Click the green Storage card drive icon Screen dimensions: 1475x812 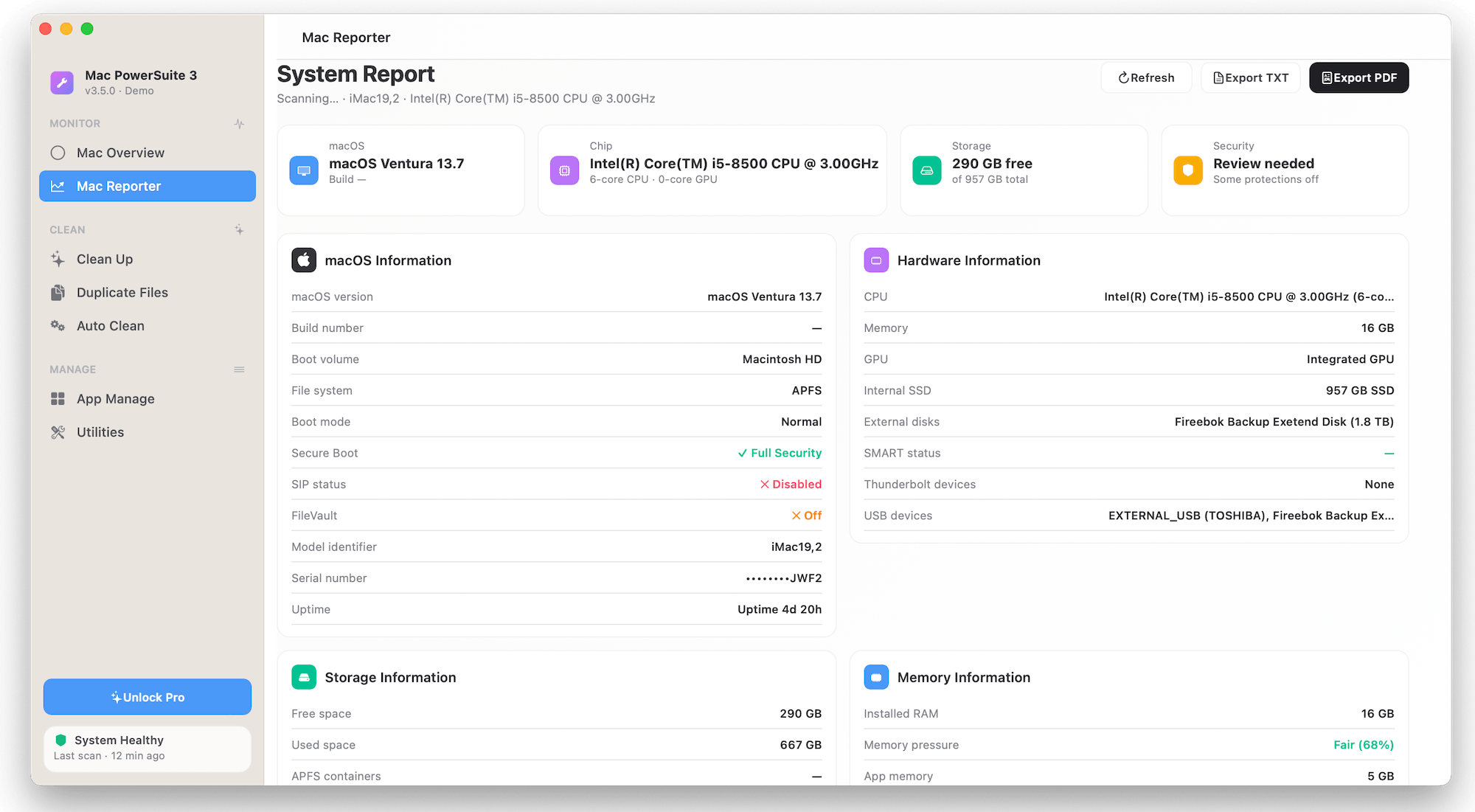click(927, 170)
